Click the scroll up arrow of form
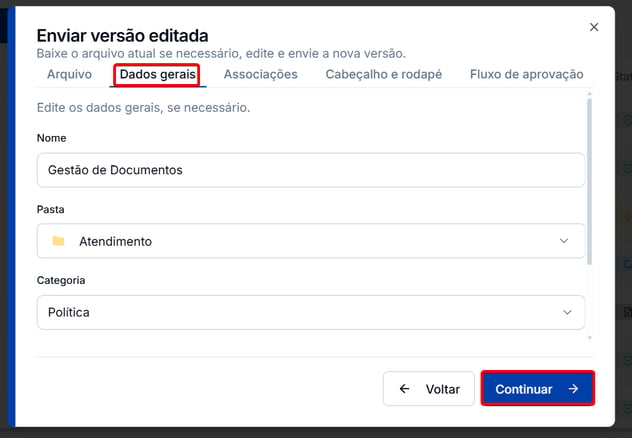This screenshot has width=632, height=438. coord(590,94)
